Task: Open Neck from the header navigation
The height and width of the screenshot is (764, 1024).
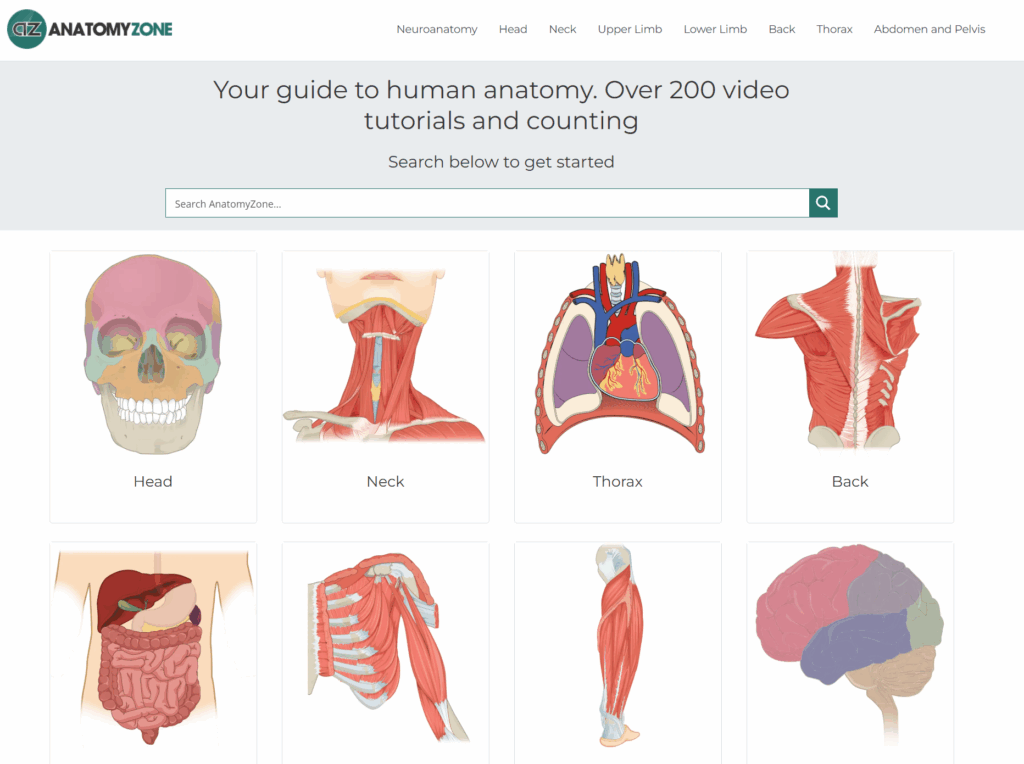Action: click(x=562, y=29)
